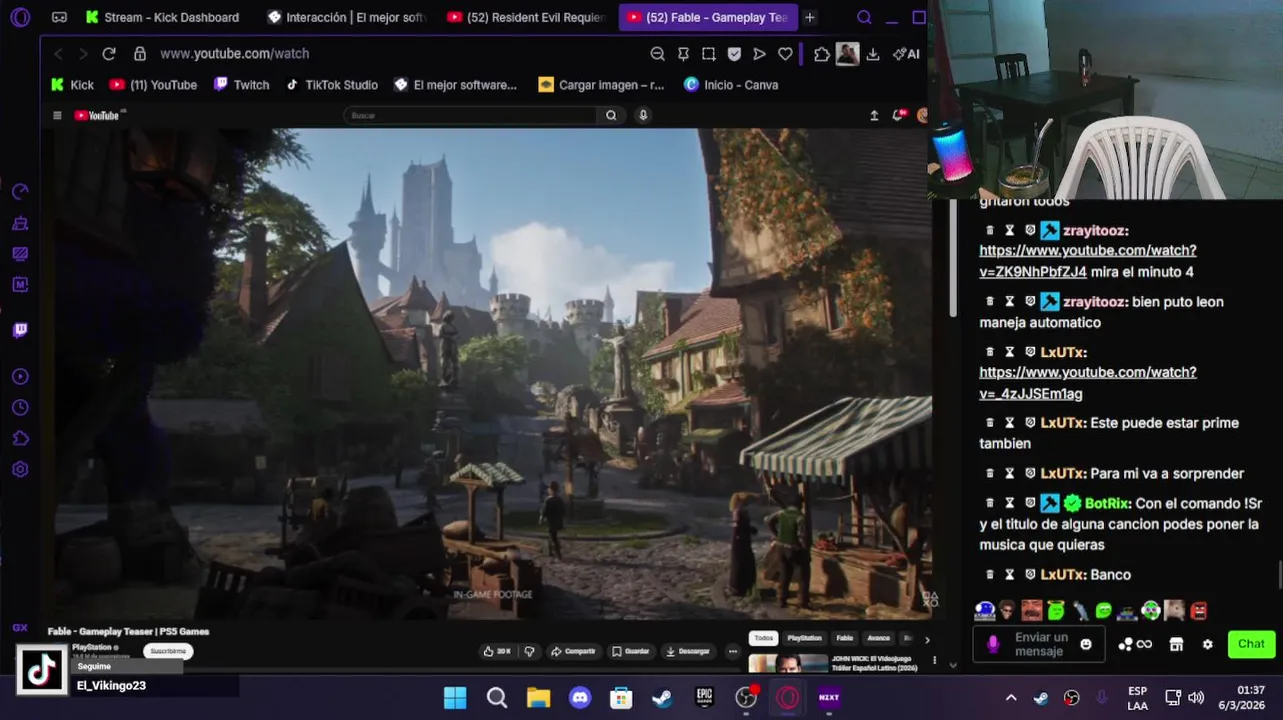Image resolution: width=1283 pixels, height=720 pixels.
Task: Show more filter chips arrow
Action: pos(927,639)
